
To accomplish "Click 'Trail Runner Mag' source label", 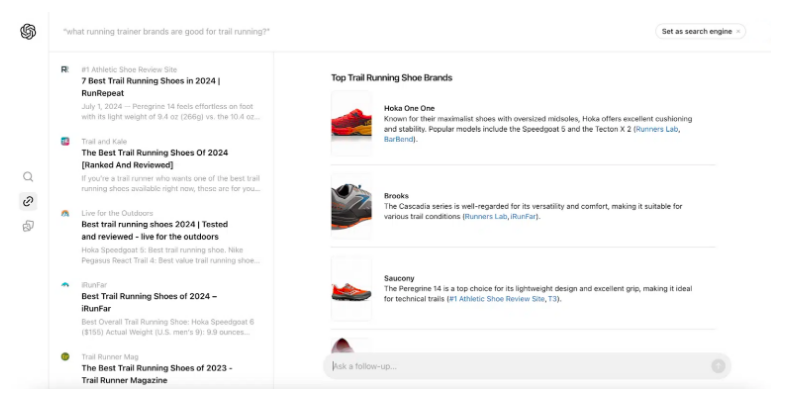I will [x=110, y=357].
